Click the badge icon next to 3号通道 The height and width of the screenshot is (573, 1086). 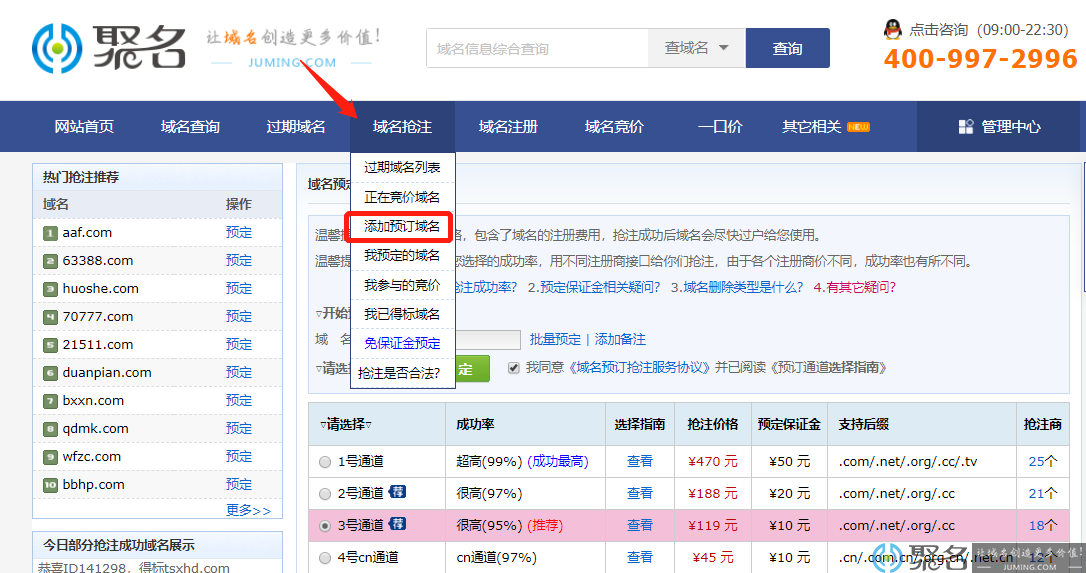[x=398, y=524]
